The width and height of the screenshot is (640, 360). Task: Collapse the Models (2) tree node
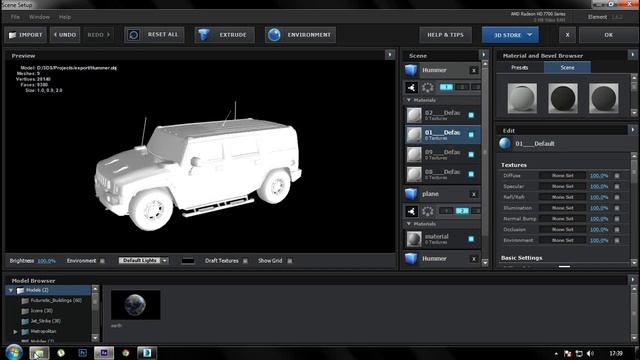(x=11, y=290)
